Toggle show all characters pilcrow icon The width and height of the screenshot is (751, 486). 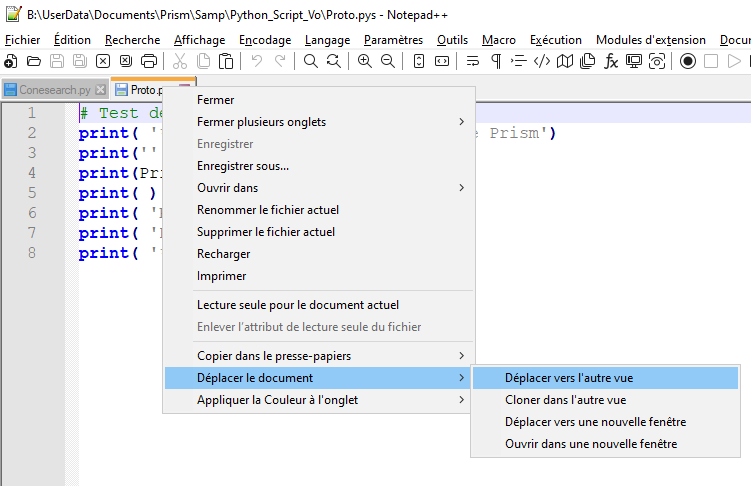[496, 61]
